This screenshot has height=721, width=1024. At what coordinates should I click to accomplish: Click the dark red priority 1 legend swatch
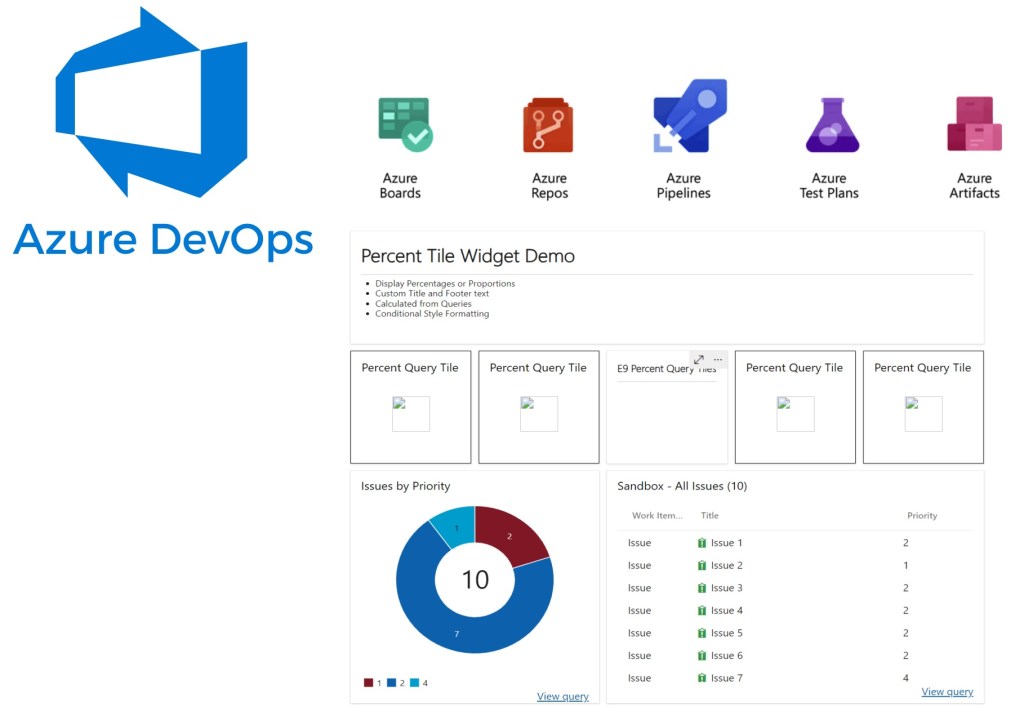[368, 683]
